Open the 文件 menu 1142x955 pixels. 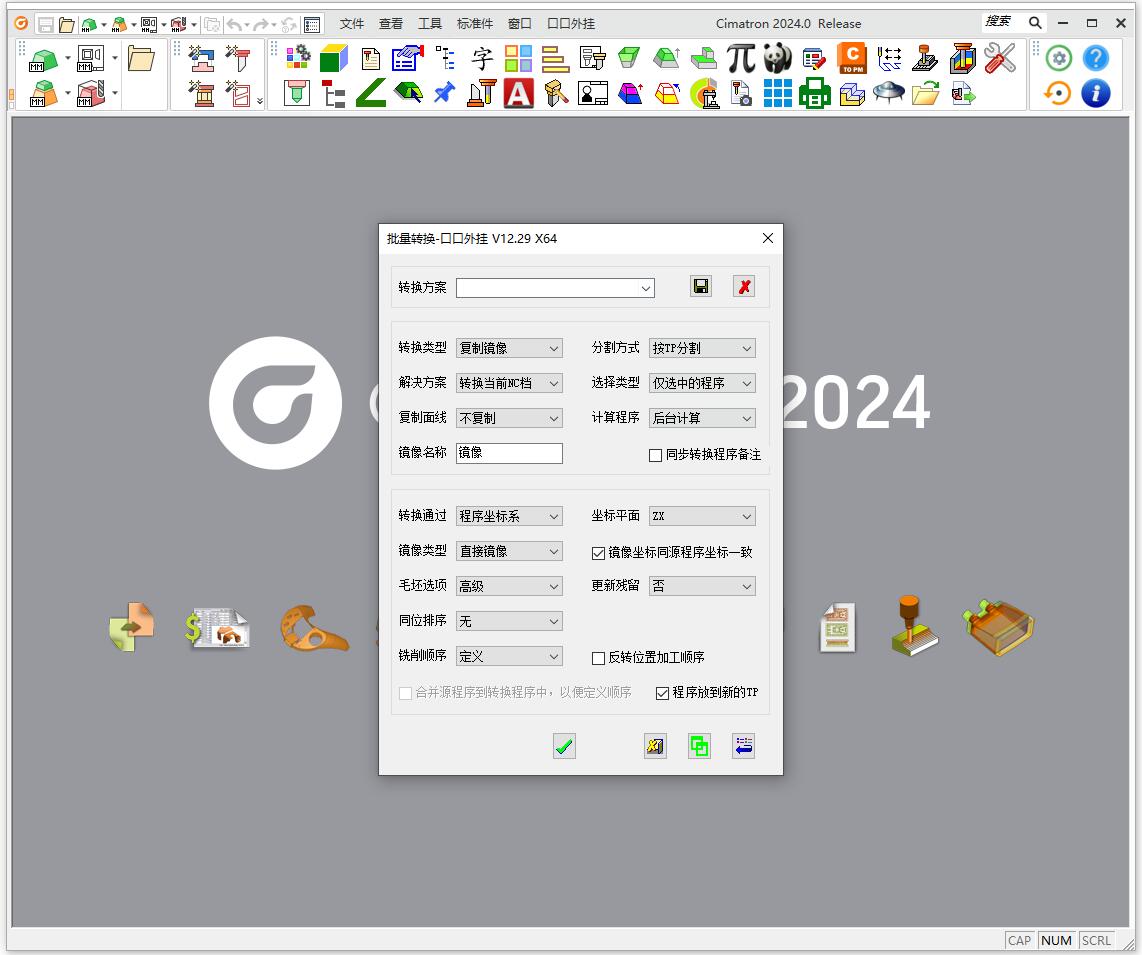pyautogui.click(x=352, y=24)
